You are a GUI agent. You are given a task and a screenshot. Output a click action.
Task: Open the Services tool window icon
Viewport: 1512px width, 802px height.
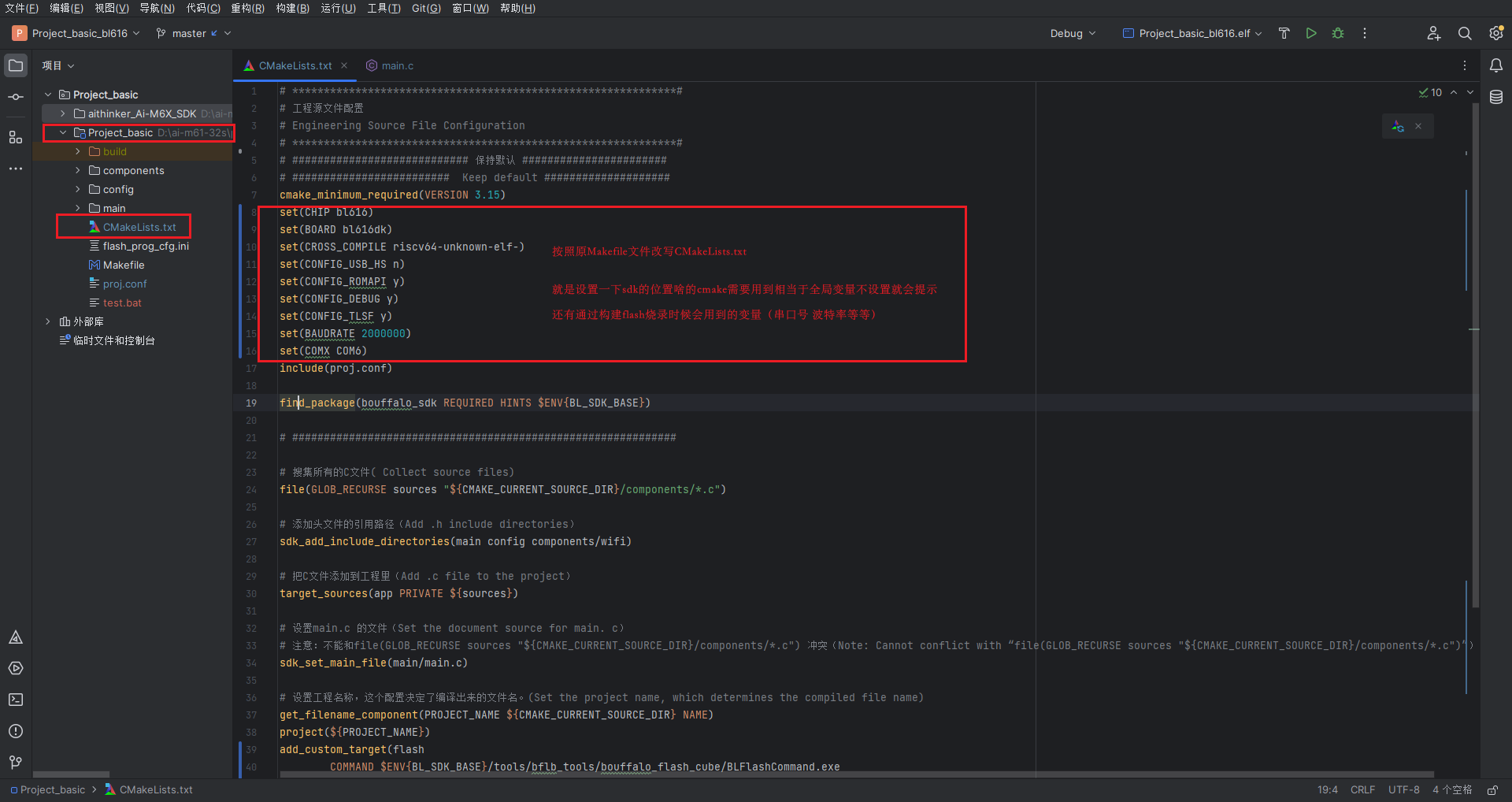tap(16, 668)
